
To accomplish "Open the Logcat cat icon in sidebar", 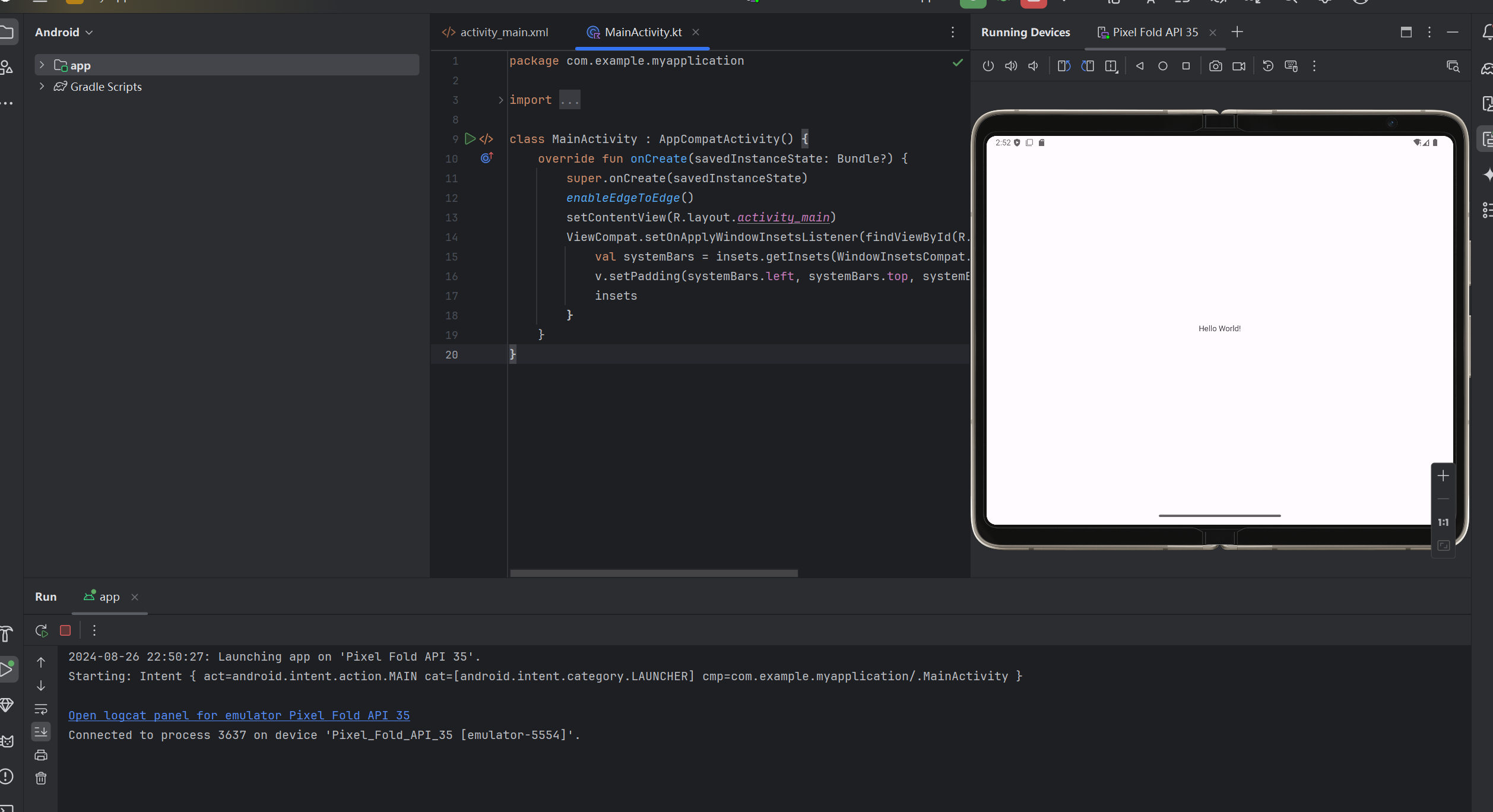I will tap(7, 741).
